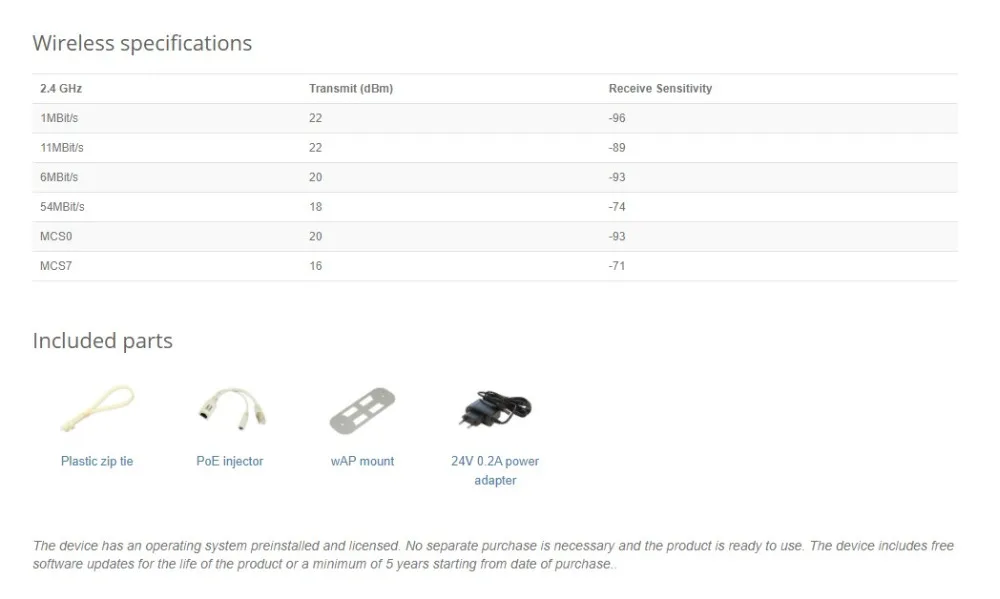Click the 2.4 GHz column header
The height and width of the screenshot is (599, 1000).
[61, 89]
